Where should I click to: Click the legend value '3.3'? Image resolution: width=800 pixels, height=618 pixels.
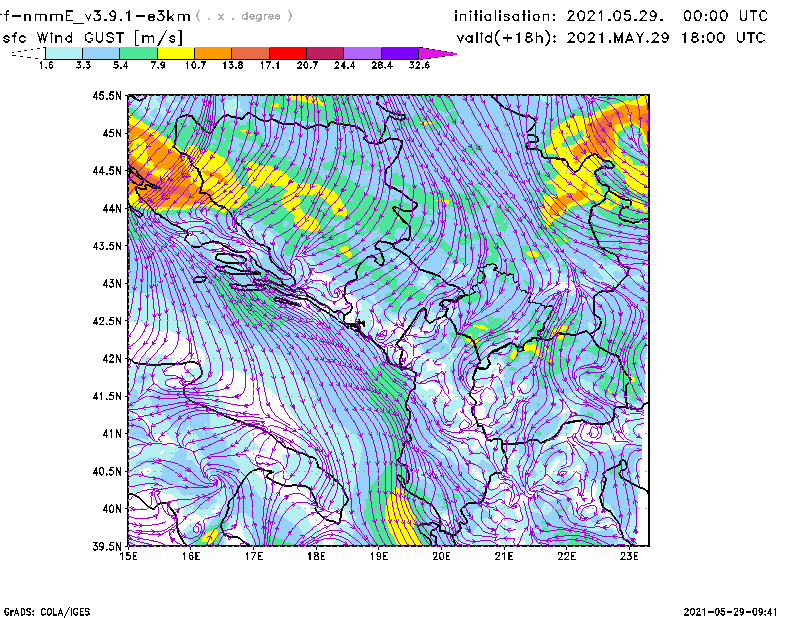[x=83, y=65]
